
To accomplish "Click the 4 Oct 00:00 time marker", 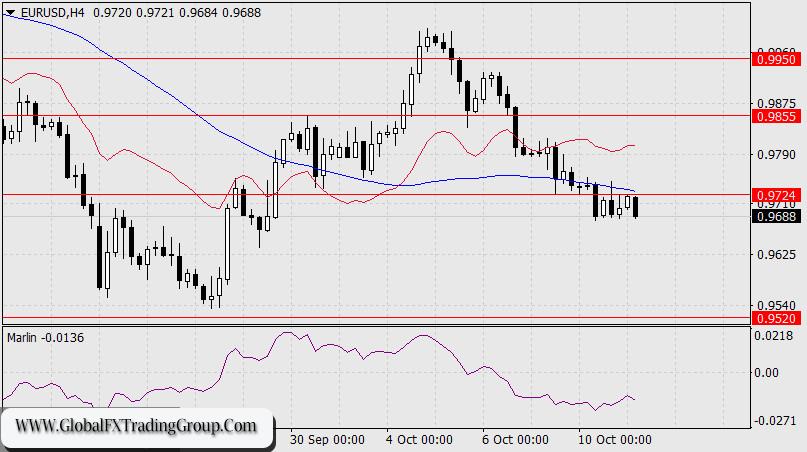I will [x=419, y=440].
